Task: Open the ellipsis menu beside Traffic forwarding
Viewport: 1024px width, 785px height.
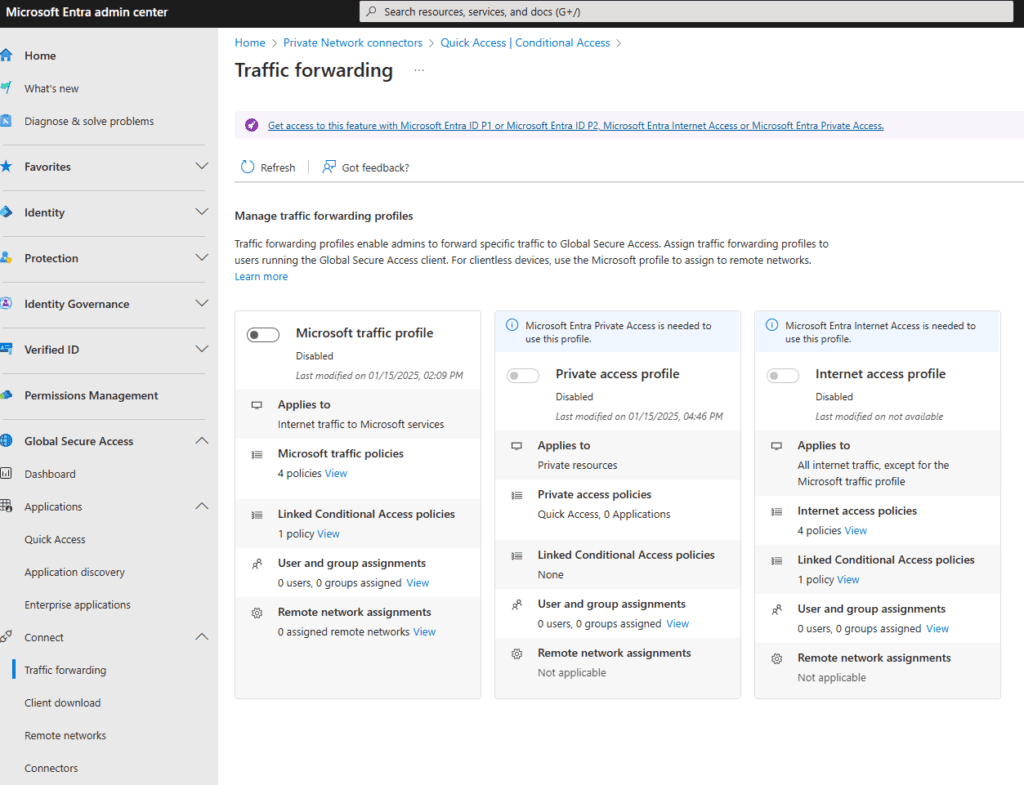Action: pos(419,70)
